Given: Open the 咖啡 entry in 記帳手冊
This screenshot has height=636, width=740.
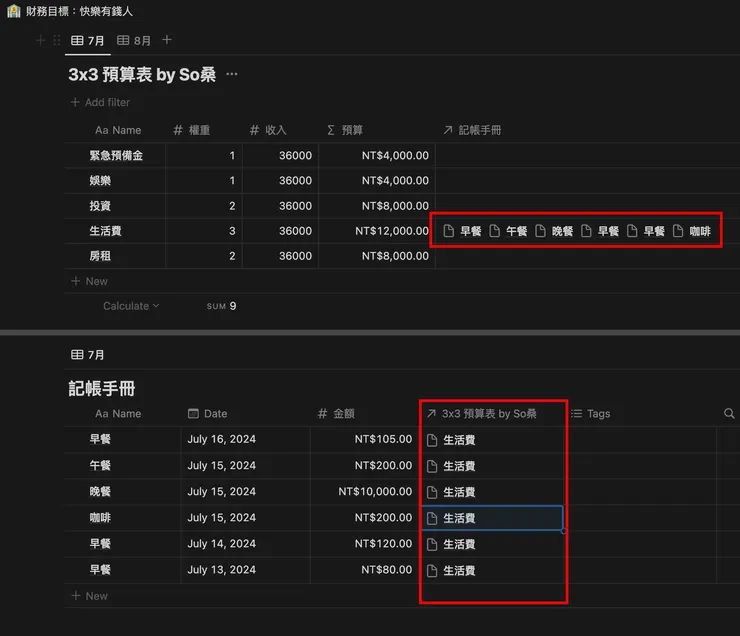Looking at the screenshot, I should click(100, 518).
